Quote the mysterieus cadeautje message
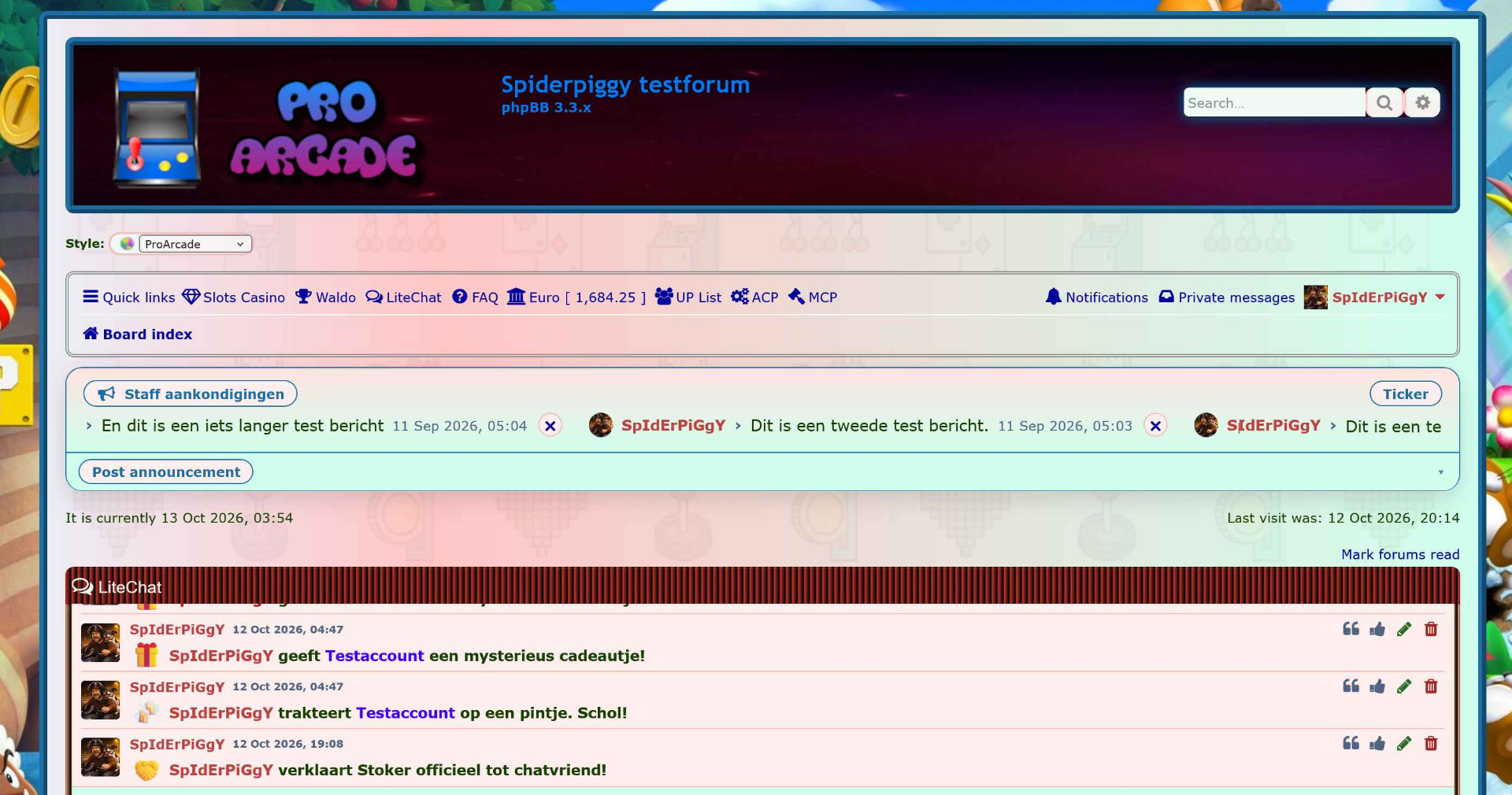The height and width of the screenshot is (795, 1512). coord(1351,629)
